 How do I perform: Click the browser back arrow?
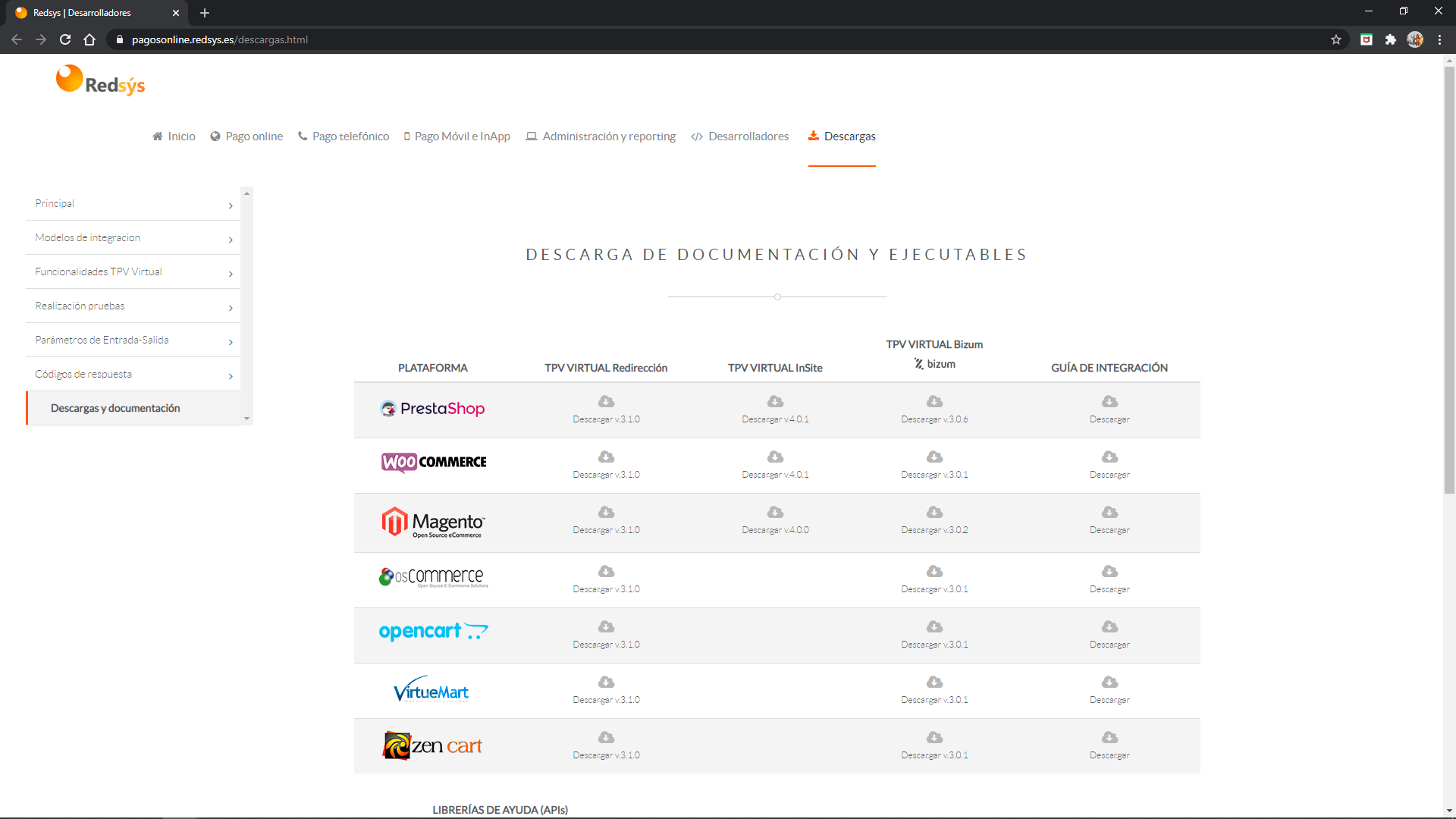[17, 39]
